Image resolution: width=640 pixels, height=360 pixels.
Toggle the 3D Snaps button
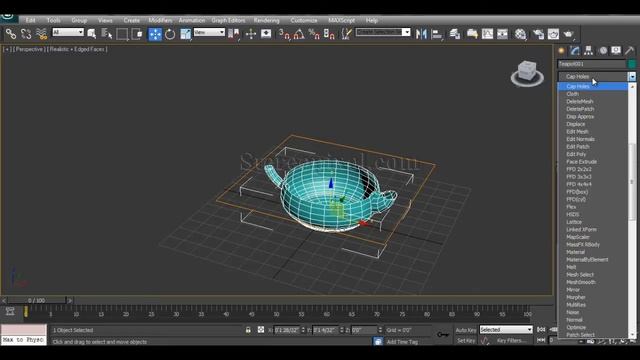(284, 34)
